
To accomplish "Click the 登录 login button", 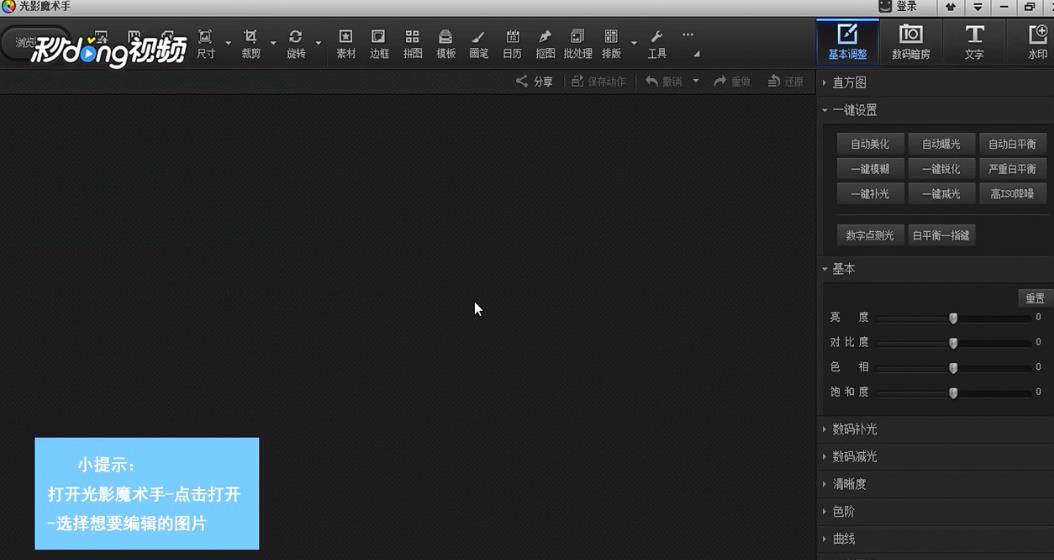I will [899, 7].
